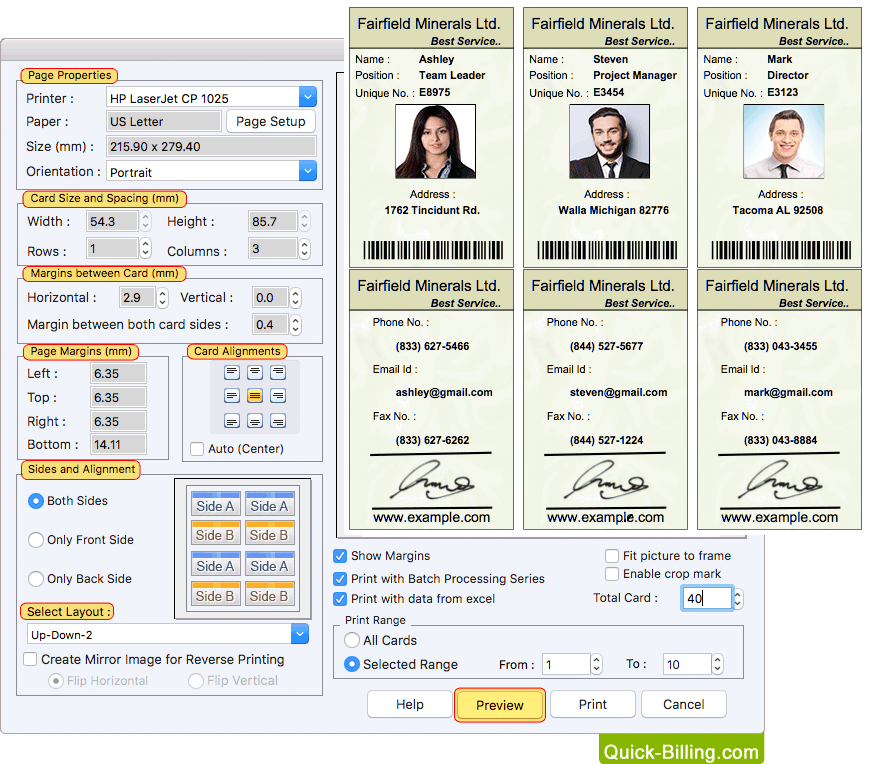Screen dimensions: 870x764
Task: Adjust the card Height stepper
Action: click(x=304, y=221)
